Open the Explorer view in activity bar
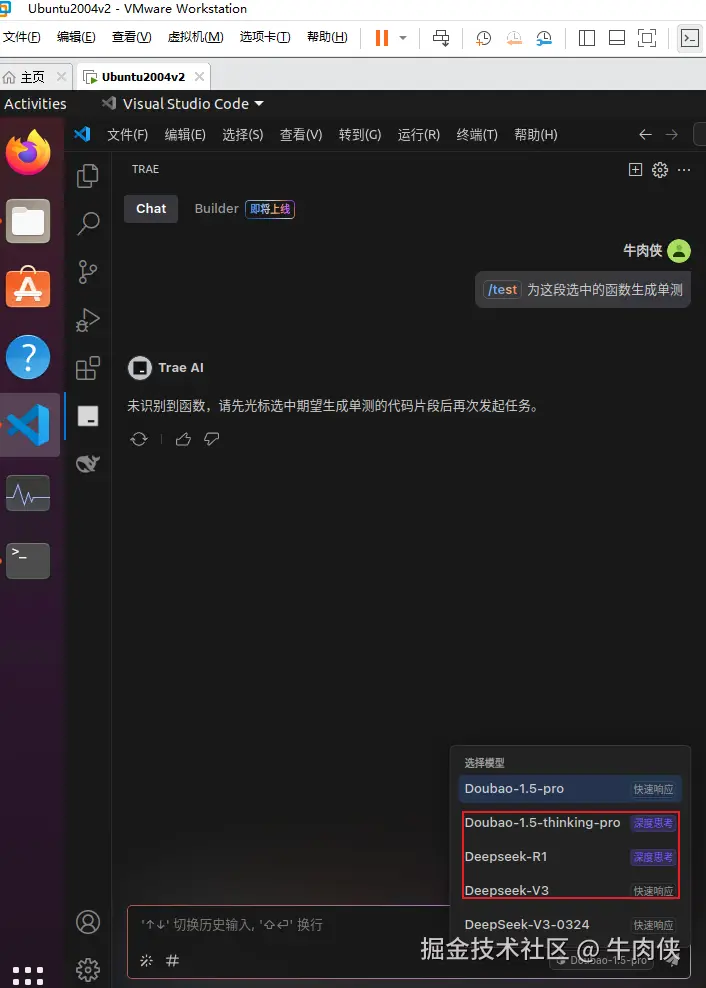Viewport: 706px width, 988px height. (x=88, y=176)
